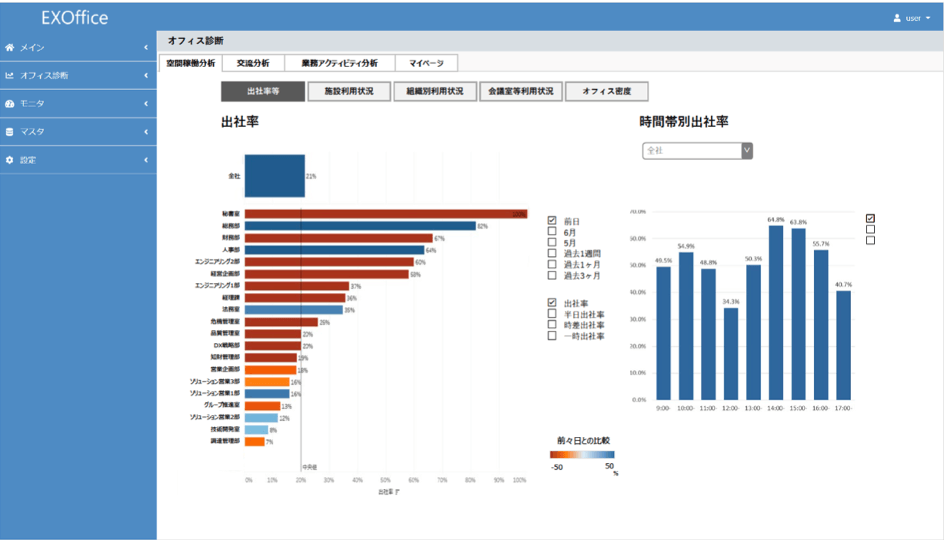944x540 pixels.
Task: Click the user profile icon in header
Action: click(897, 18)
